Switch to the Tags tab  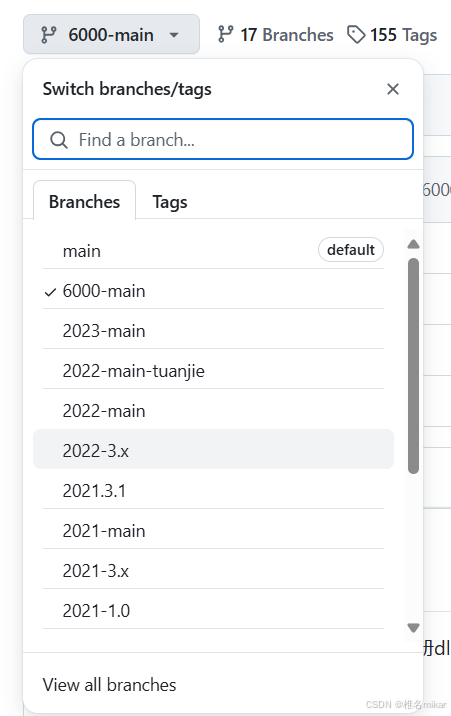[x=170, y=202]
